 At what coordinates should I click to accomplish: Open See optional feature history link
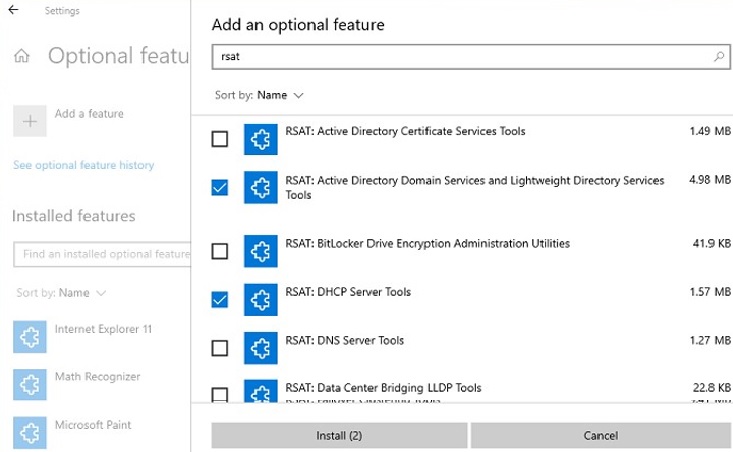(84, 165)
